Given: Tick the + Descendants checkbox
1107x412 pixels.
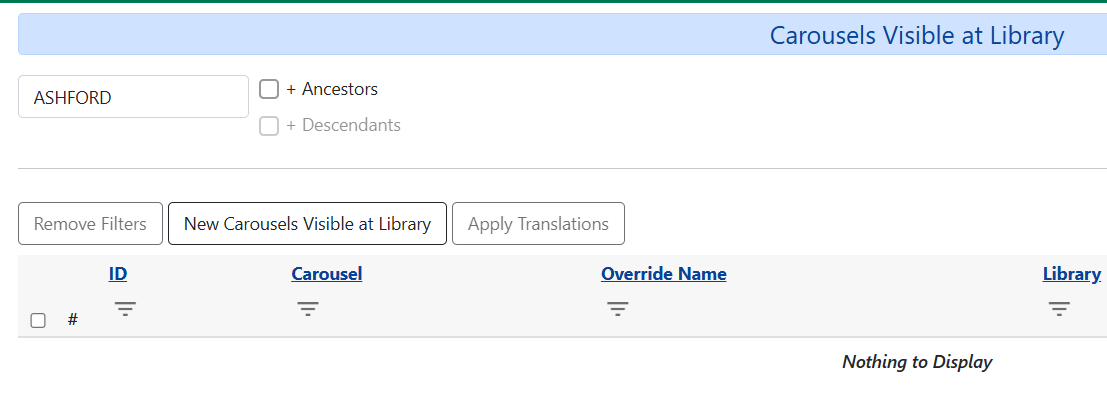Looking at the screenshot, I should [x=269, y=126].
